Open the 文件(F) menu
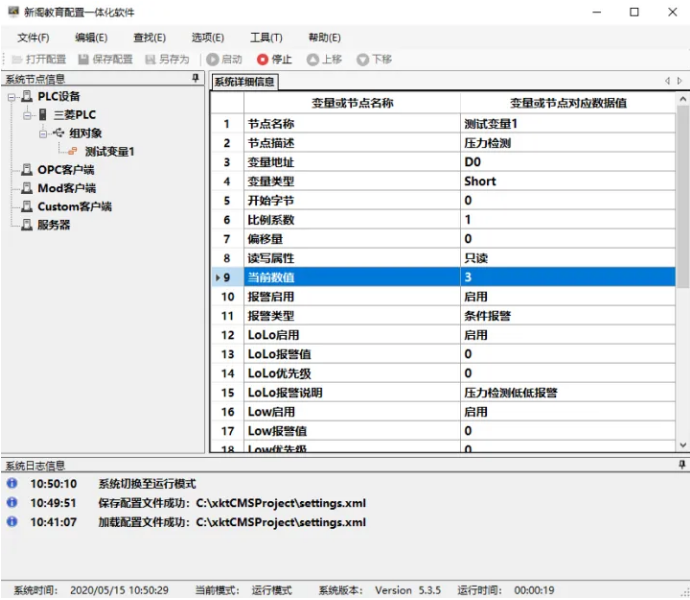Viewport: 690px width, 600px height. tap(33, 38)
